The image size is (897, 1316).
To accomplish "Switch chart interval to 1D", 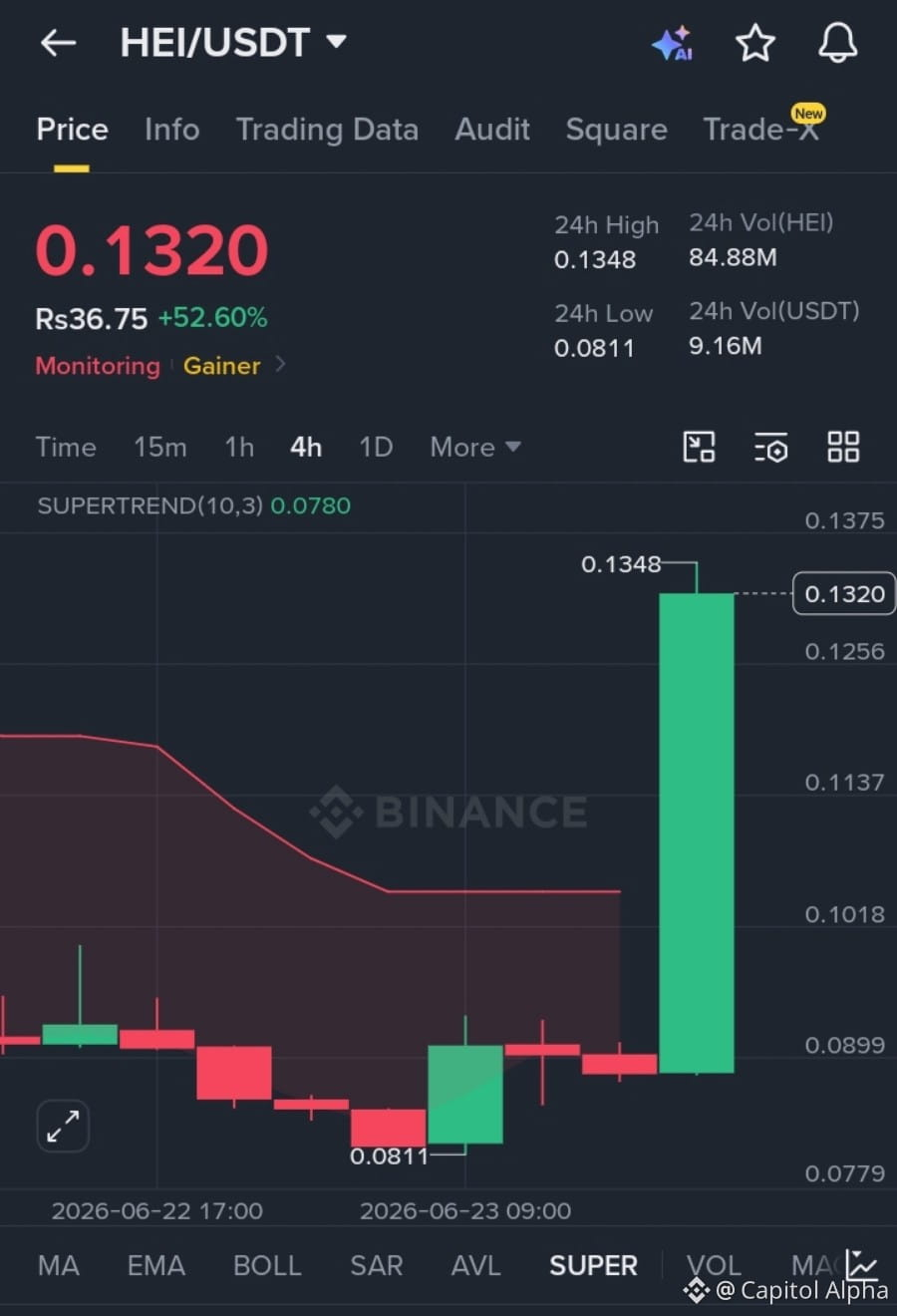I will pyautogui.click(x=376, y=447).
